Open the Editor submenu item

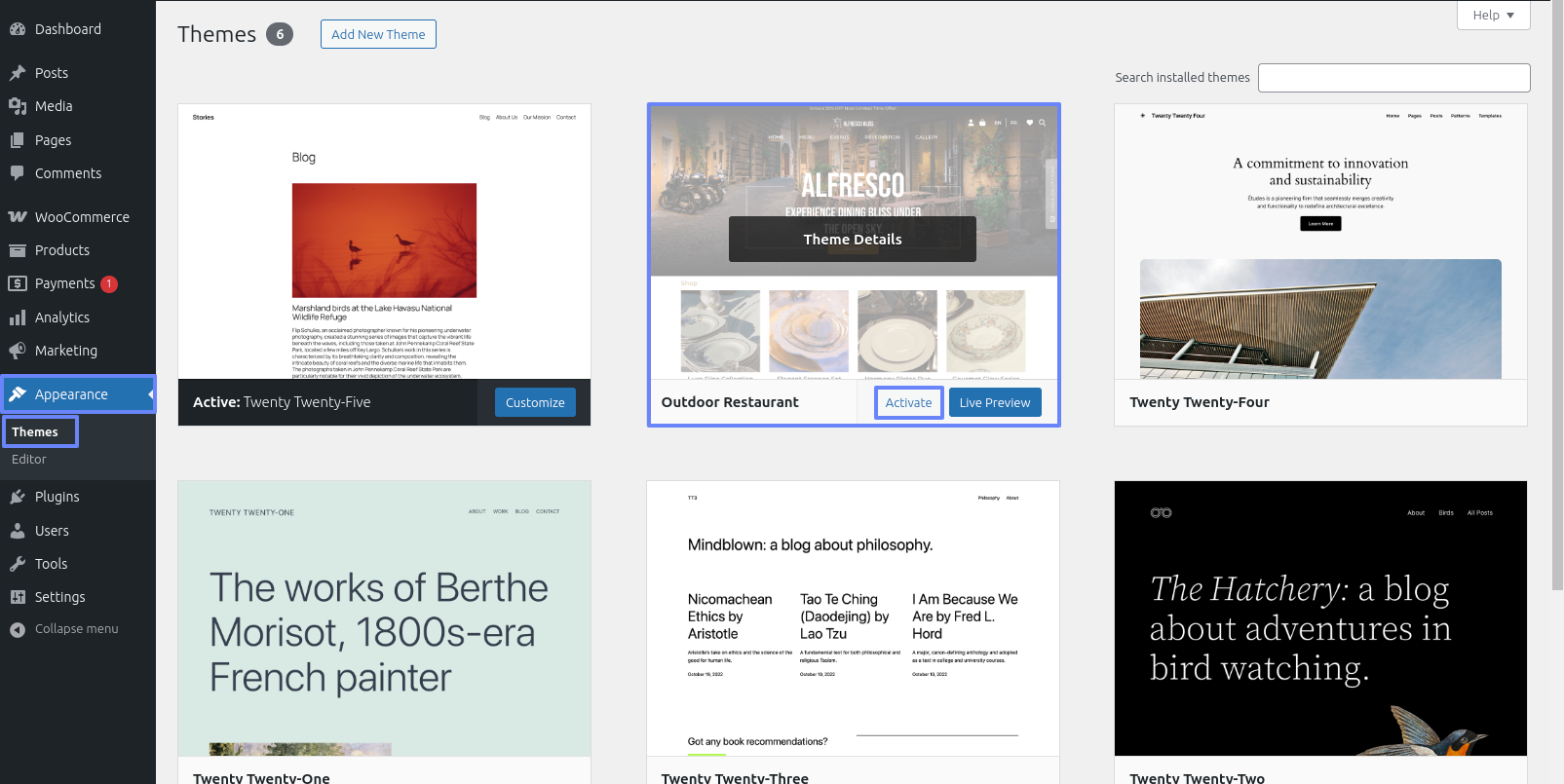click(x=29, y=460)
